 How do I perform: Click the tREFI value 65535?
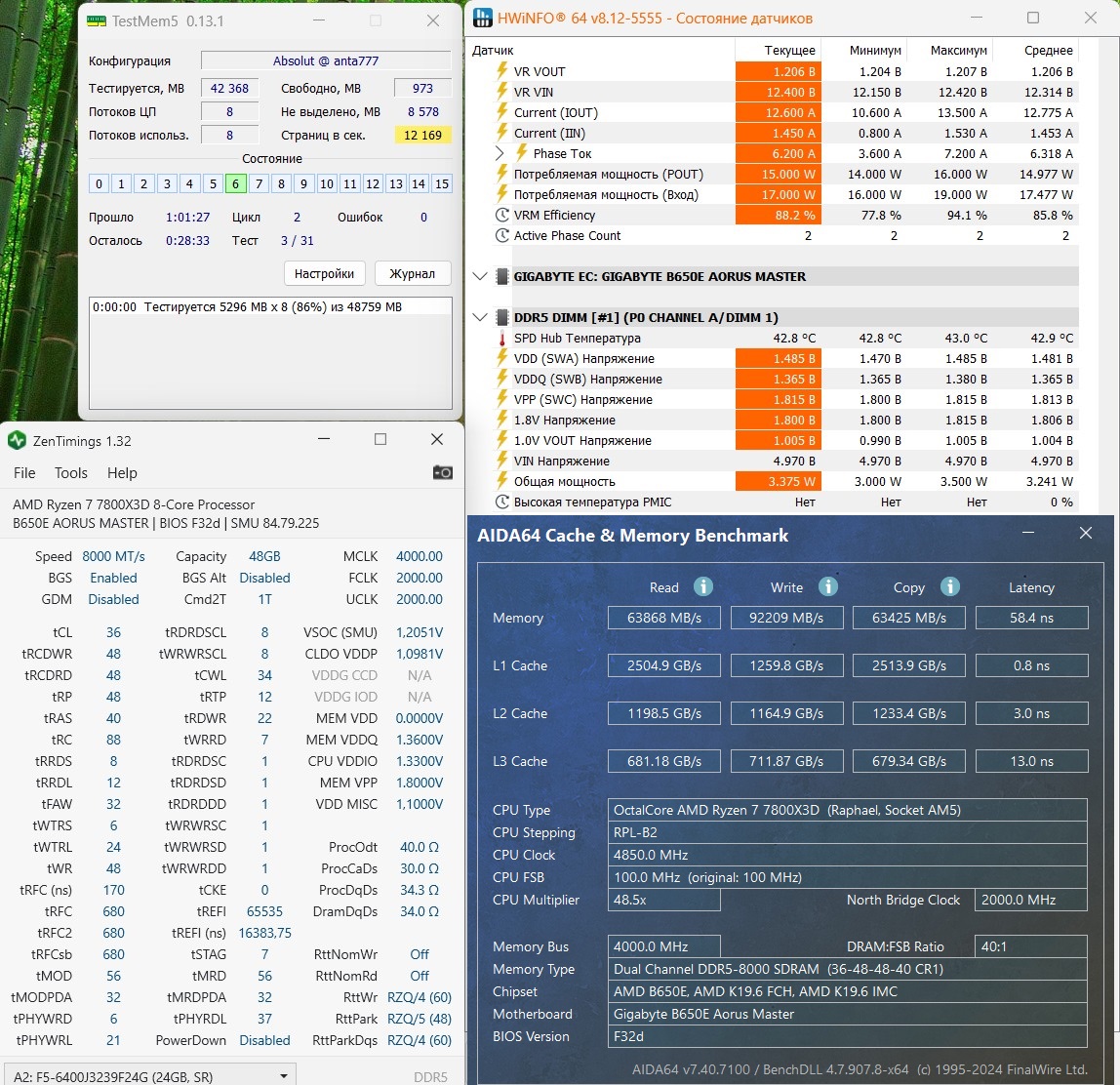pos(265,911)
